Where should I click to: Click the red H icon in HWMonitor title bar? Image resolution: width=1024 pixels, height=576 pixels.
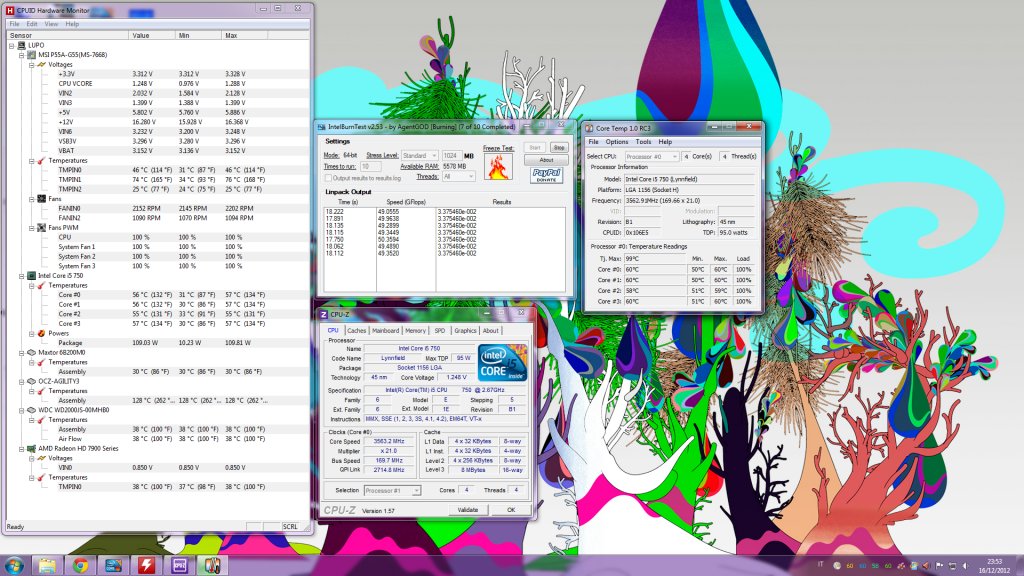tap(10, 10)
